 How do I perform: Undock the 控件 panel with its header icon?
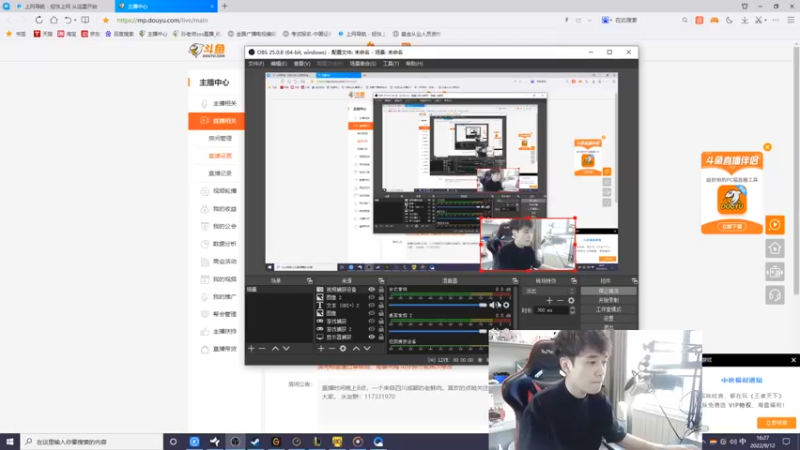tap(634, 281)
